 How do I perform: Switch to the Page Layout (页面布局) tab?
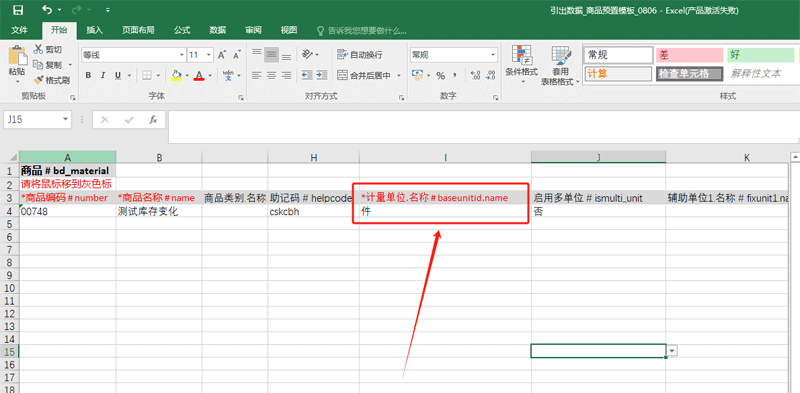click(138, 30)
